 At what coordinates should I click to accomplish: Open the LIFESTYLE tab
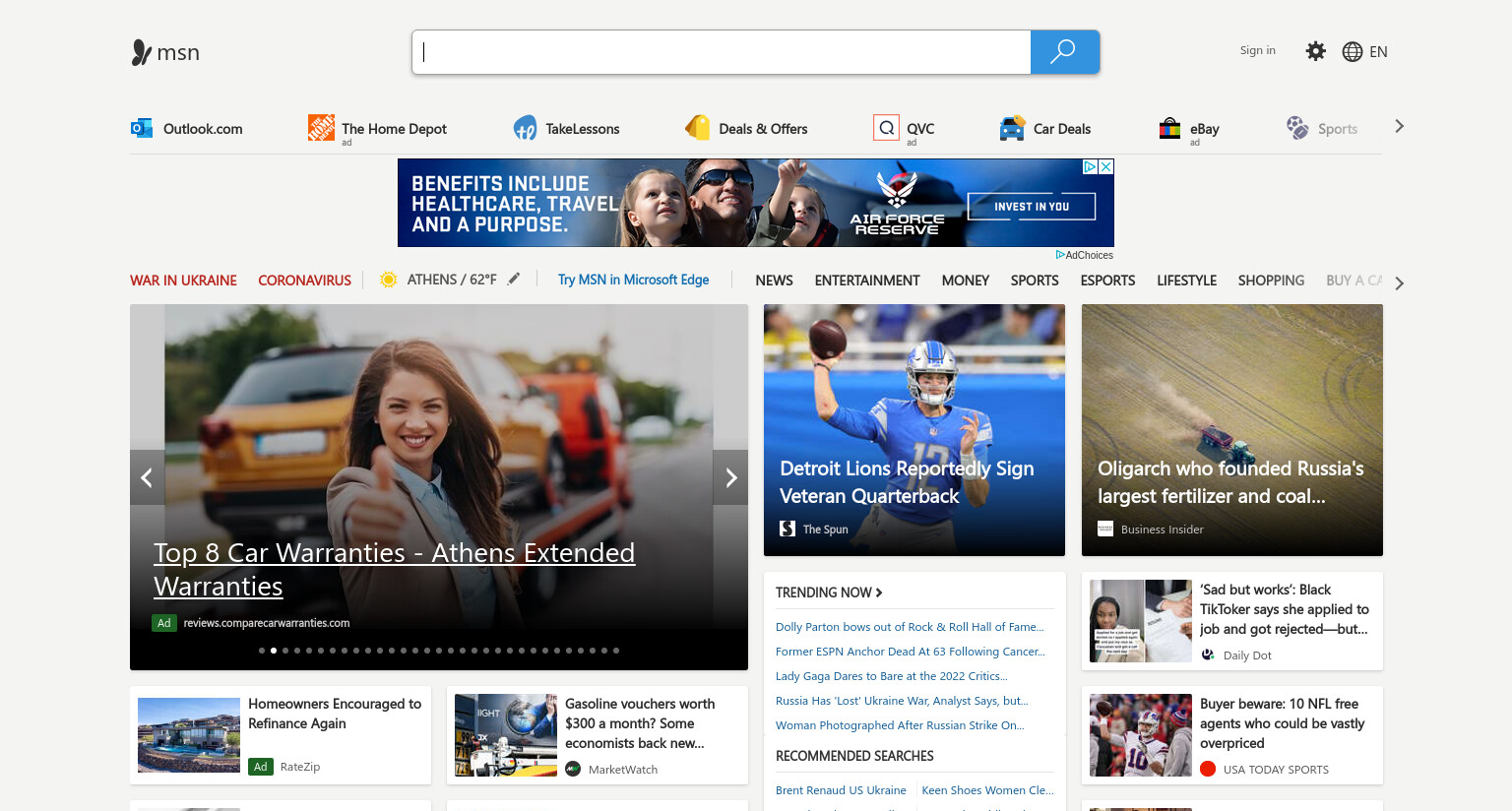[1186, 281]
